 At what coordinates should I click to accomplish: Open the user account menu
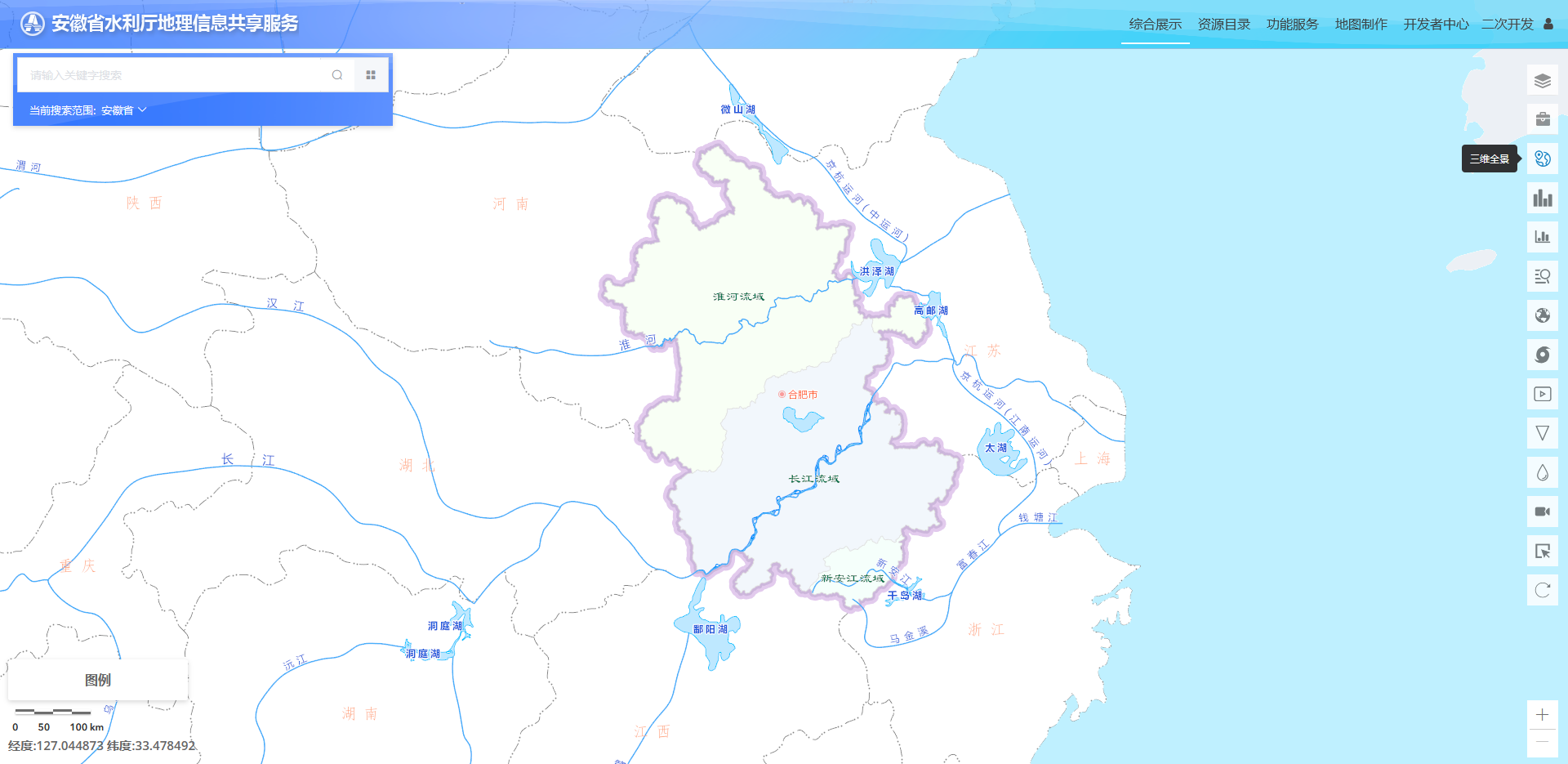[x=1548, y=24]
